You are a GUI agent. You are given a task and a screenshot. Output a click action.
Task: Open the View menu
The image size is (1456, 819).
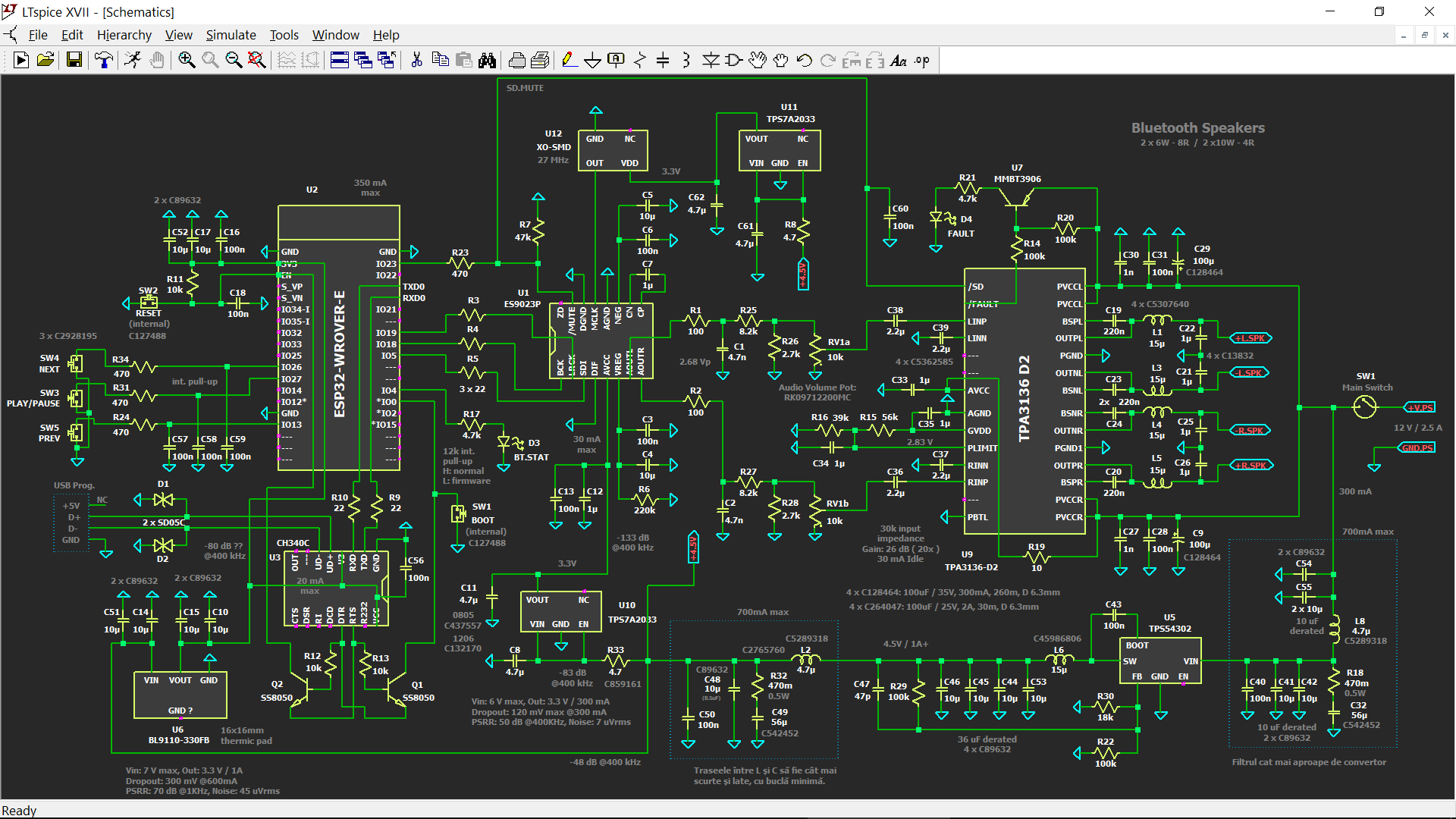[179, 35]
